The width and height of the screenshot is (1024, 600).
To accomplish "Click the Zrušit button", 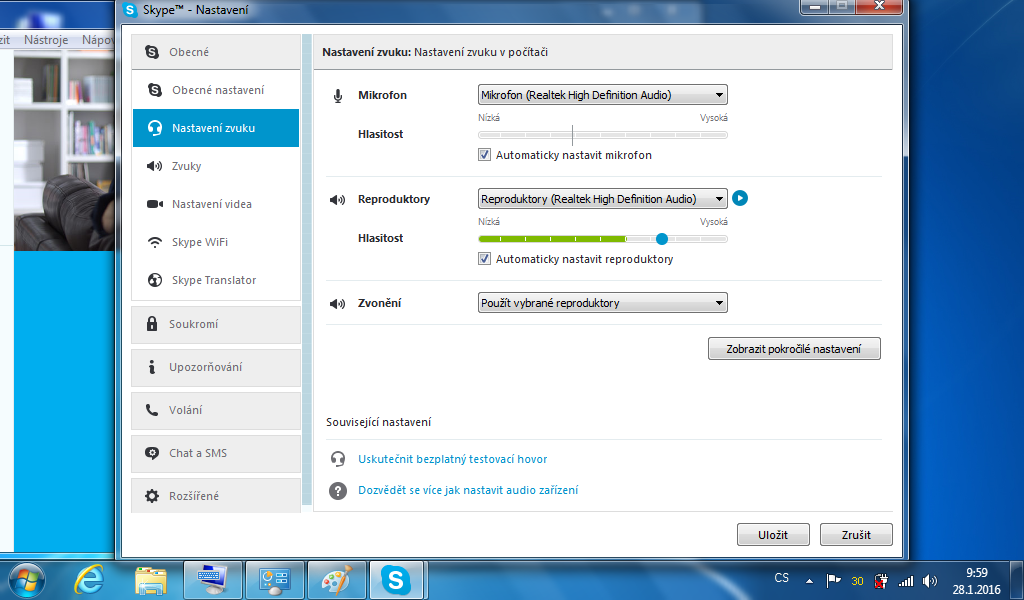I will click(856, 535).
